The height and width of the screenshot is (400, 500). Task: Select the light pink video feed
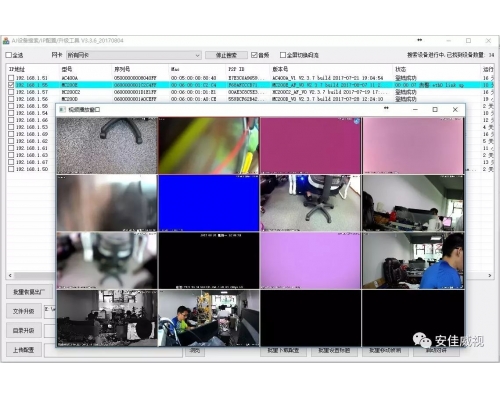coord(413,146)
